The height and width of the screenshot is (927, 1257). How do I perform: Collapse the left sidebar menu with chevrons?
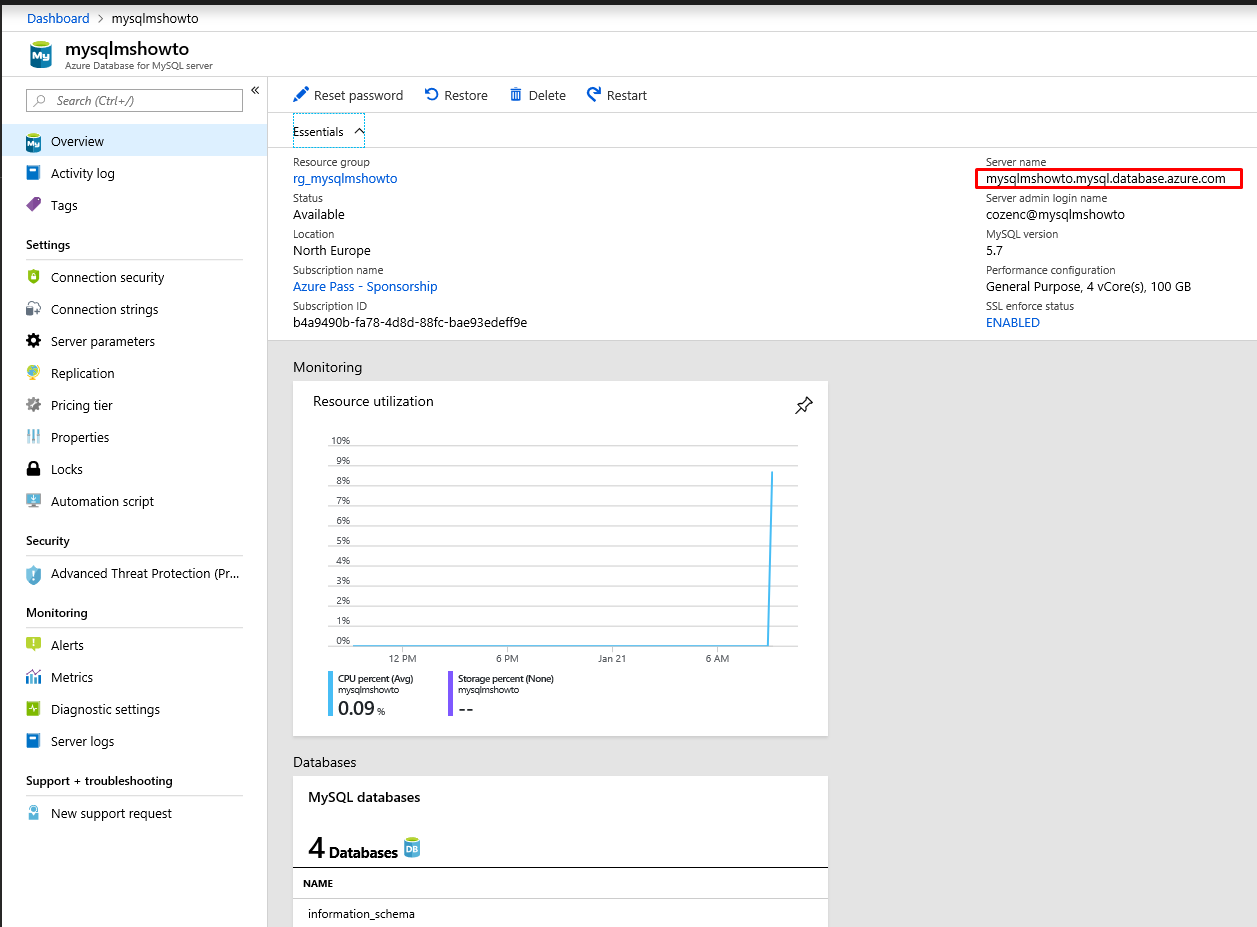tap(255, 90)
